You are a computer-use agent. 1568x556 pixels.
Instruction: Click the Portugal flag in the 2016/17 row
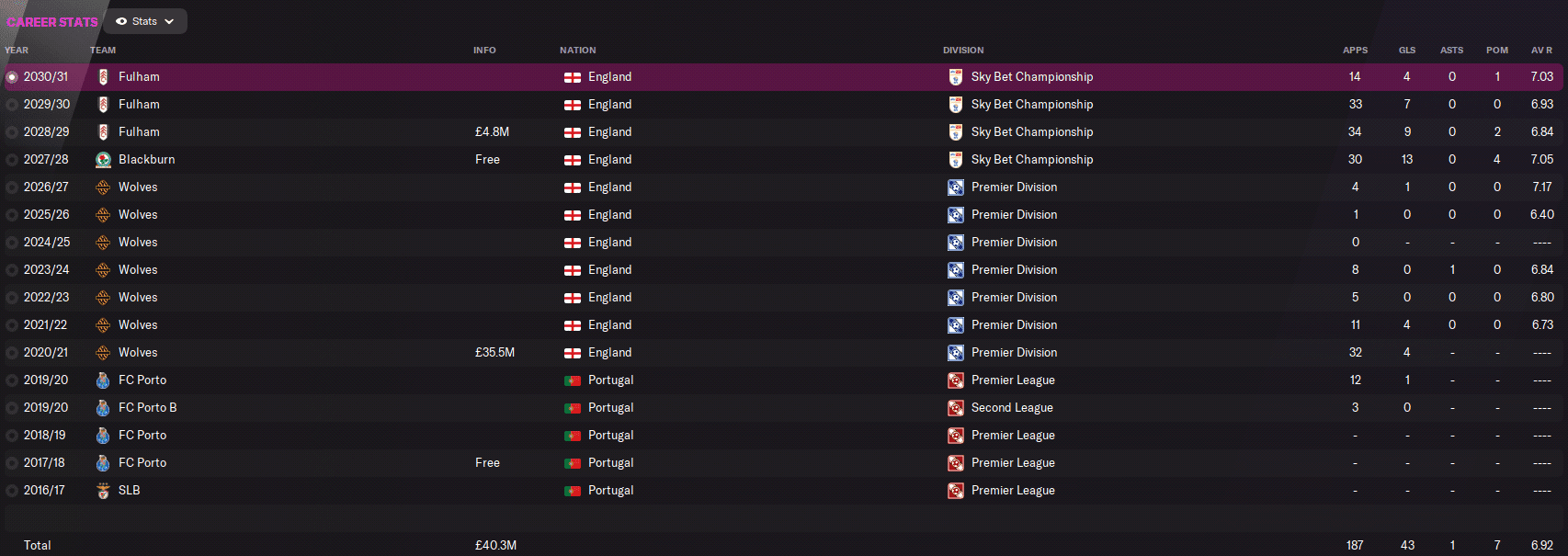[x=572, y=491]
